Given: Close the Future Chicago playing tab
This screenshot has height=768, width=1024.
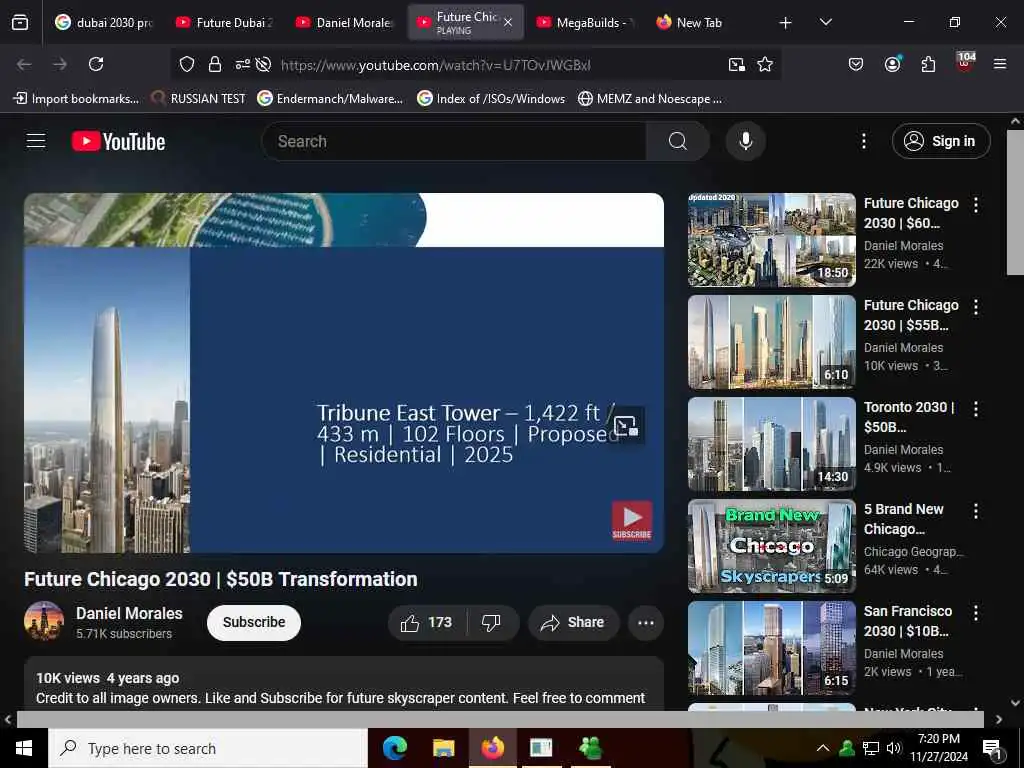Looking at the screenshot, I should (508, 22).
